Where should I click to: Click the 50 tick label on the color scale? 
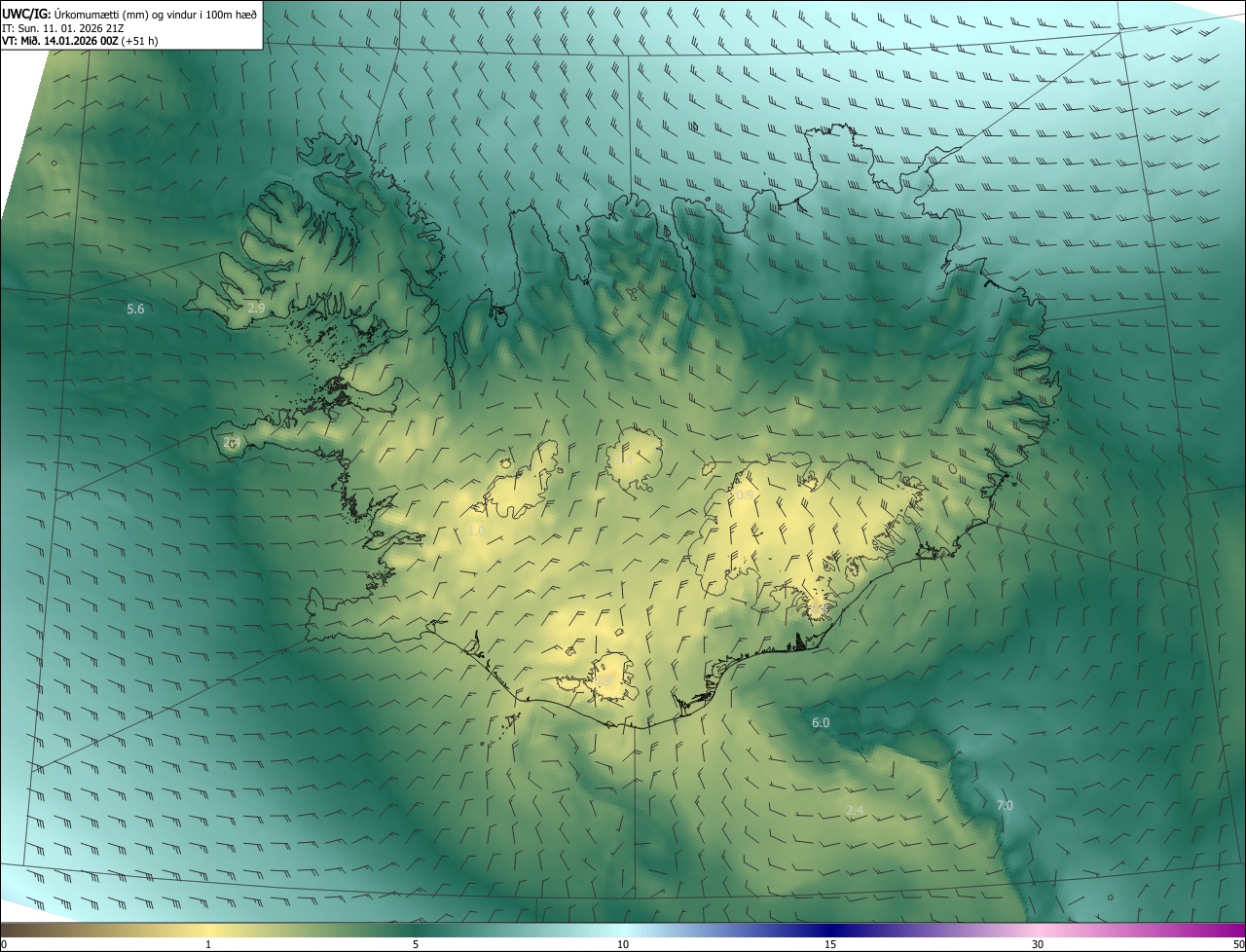(x=1238, y=944)
